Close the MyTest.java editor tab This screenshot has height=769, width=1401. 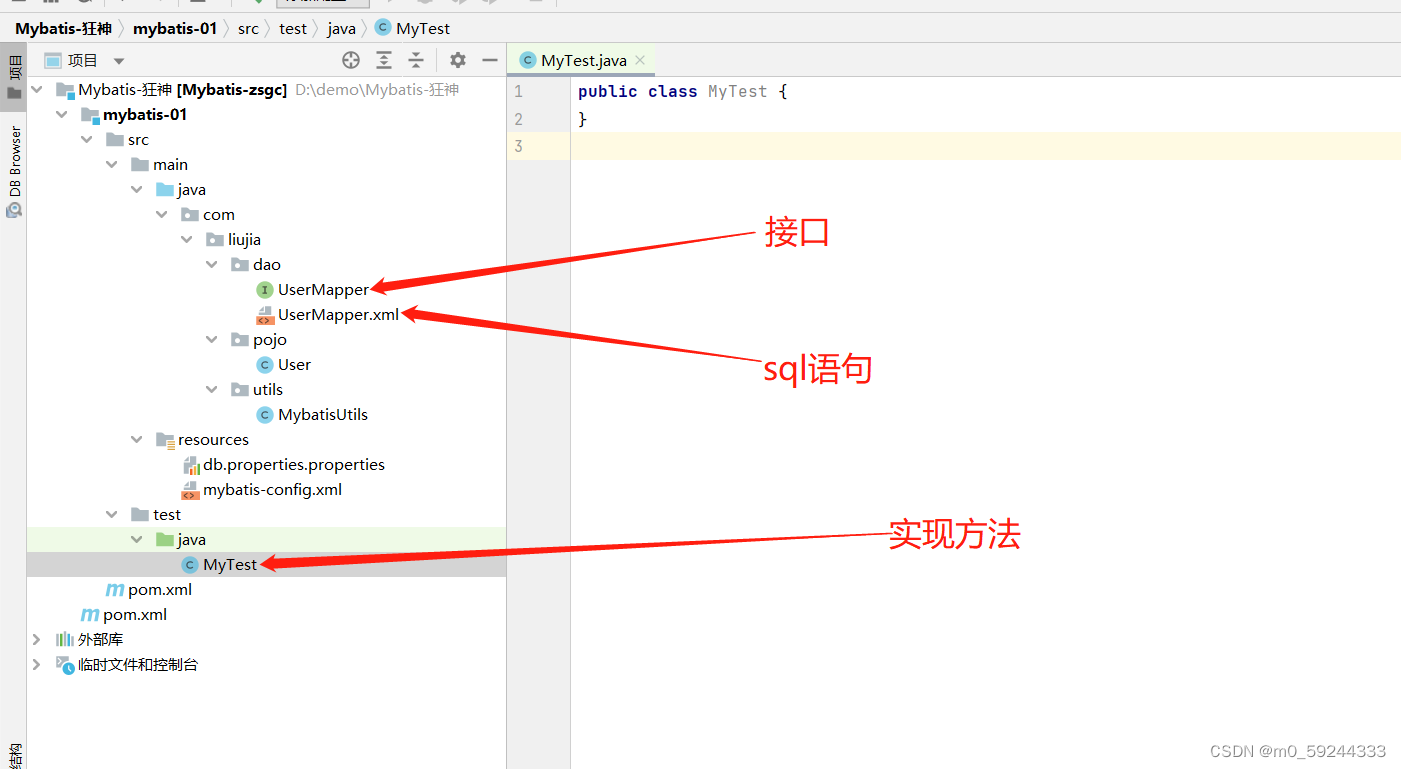(640, 61)
